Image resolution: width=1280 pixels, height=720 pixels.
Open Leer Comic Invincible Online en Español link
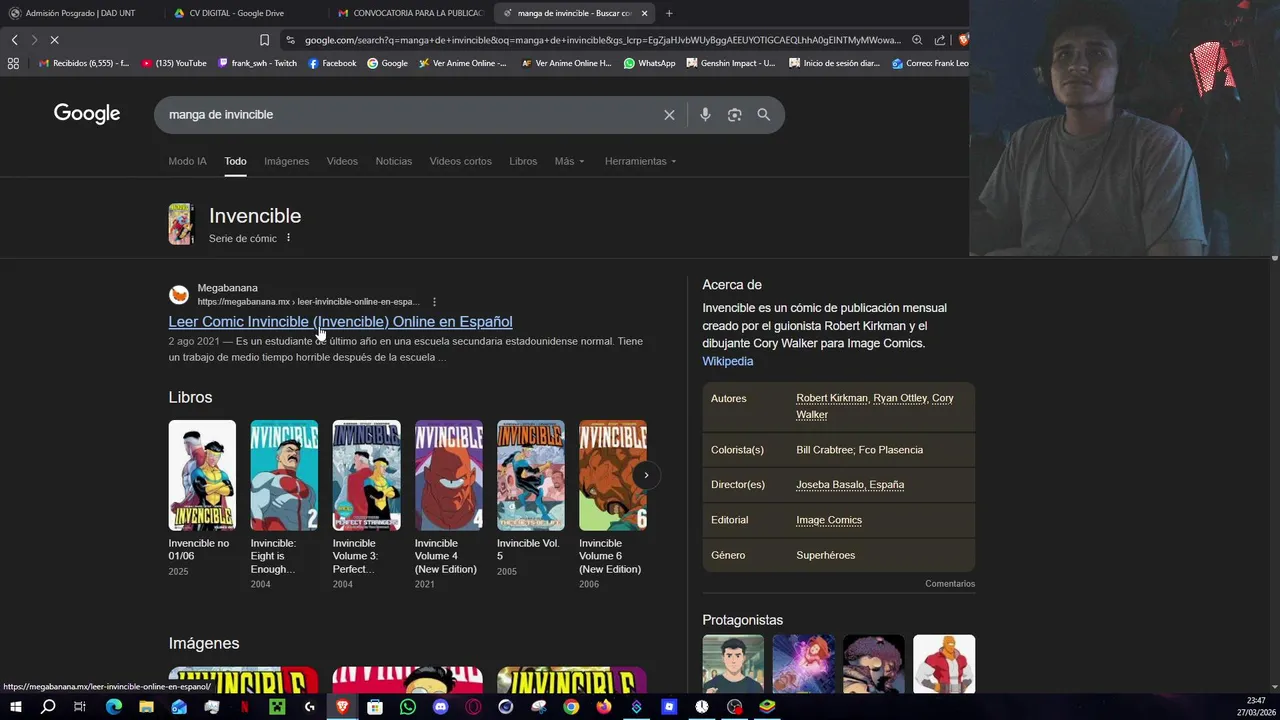(x=340, y=321)
